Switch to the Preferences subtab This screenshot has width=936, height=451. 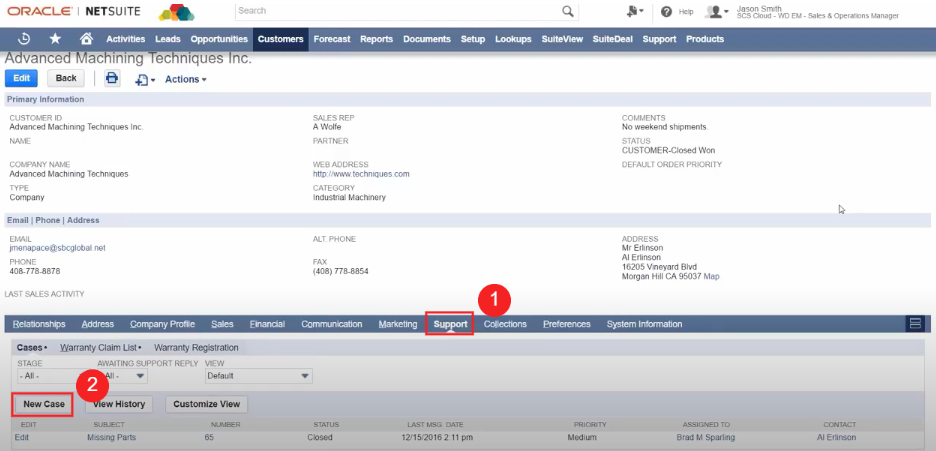pos(566,324)
